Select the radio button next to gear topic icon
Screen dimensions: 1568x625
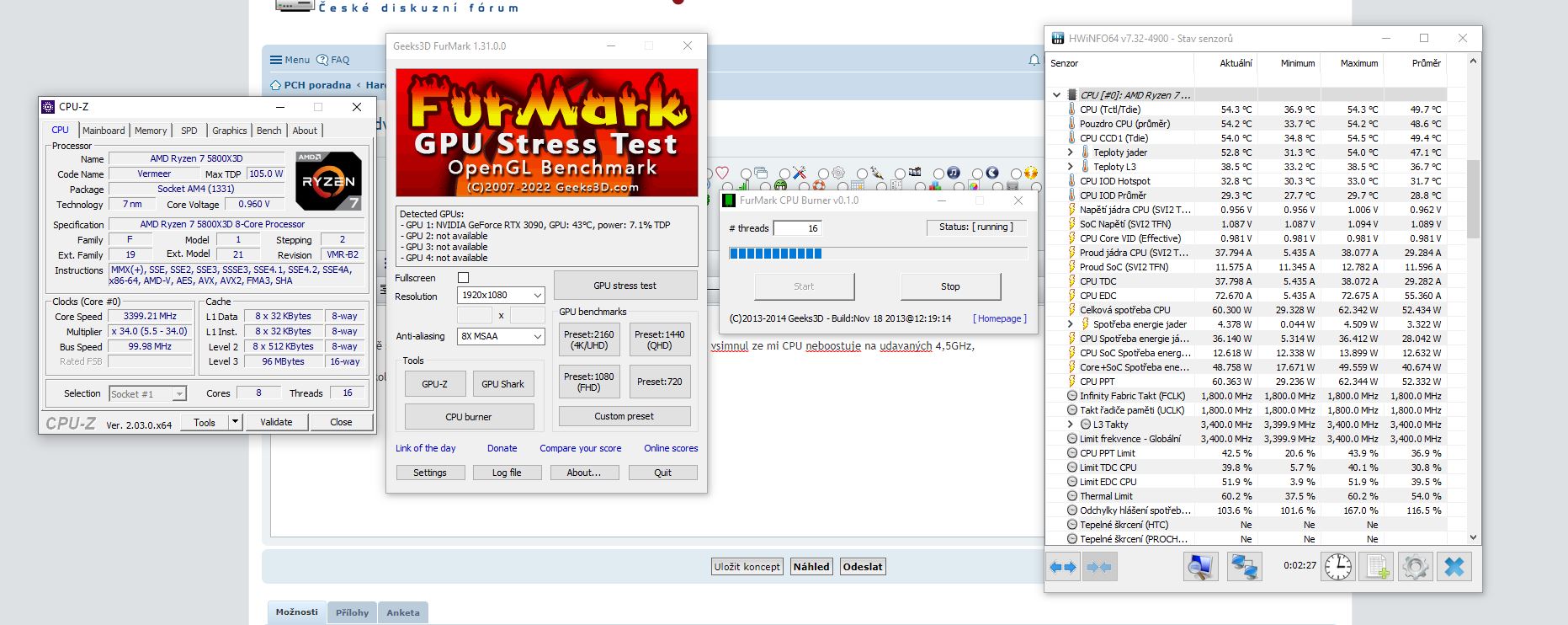click(823, 174)
